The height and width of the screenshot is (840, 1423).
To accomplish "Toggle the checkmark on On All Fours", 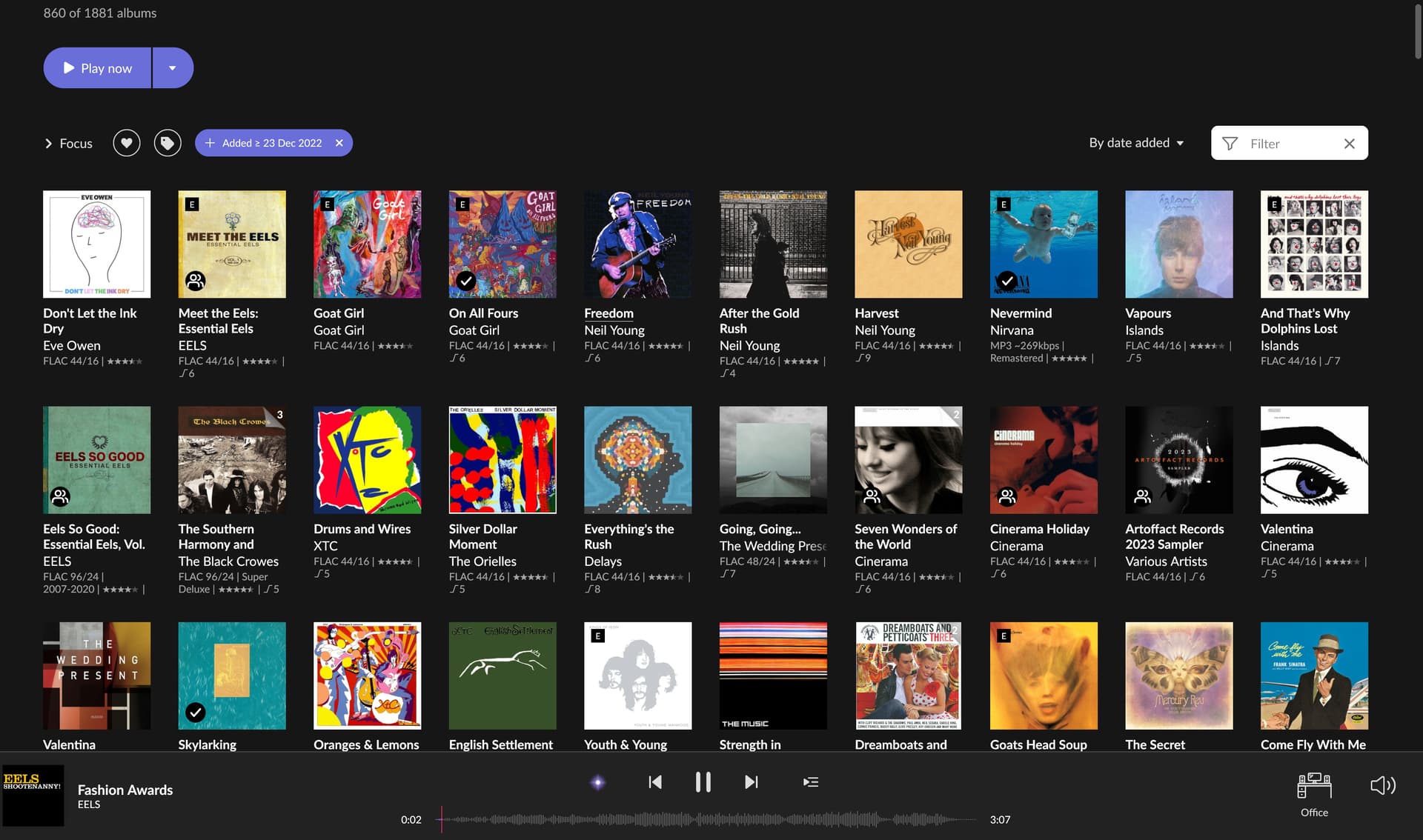I will coord(465,281).
